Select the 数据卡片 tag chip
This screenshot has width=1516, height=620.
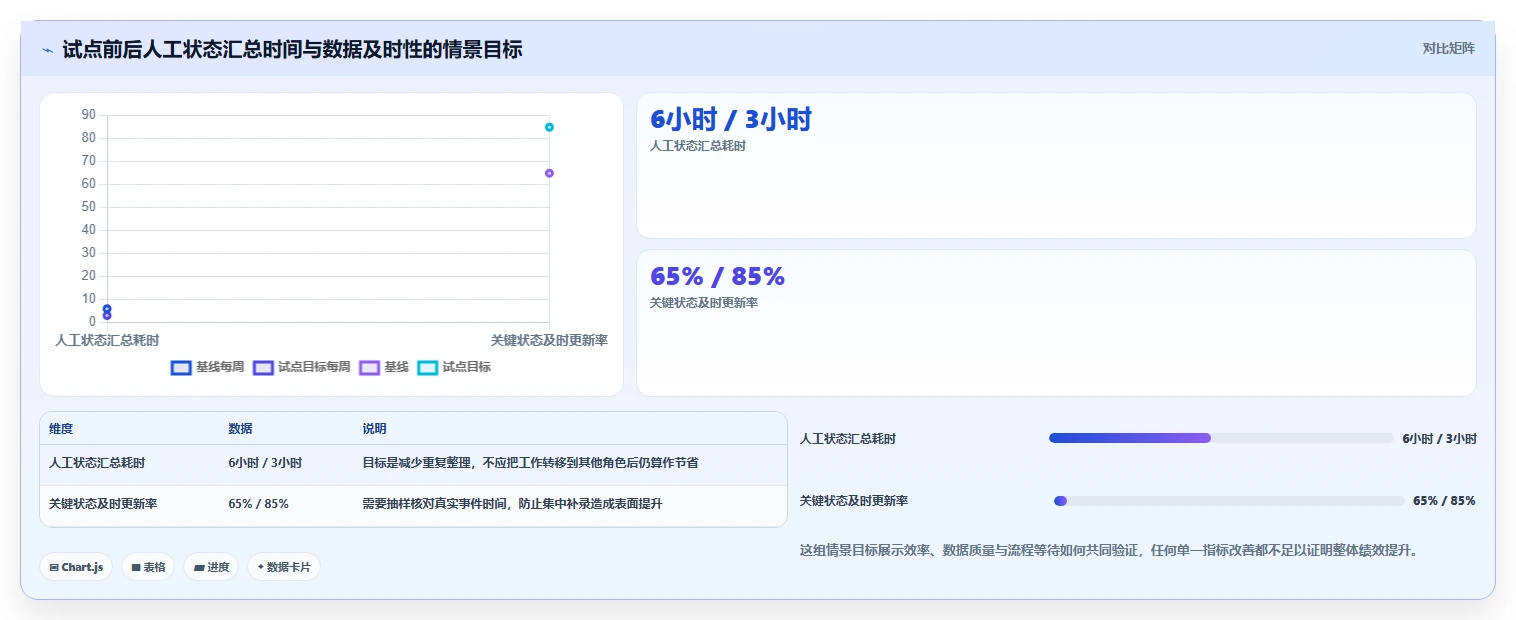283,567
